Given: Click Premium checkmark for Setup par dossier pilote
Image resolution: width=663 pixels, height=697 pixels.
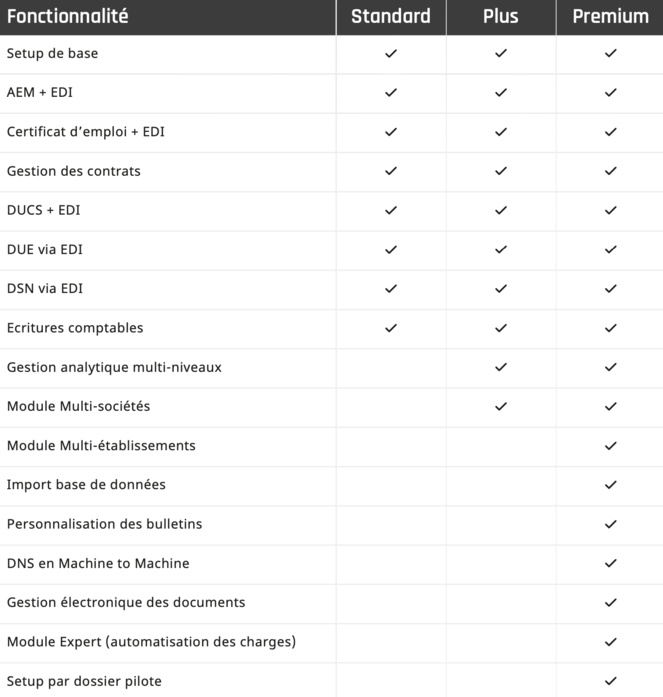Looking at the screenshot, I should [611, 681].
